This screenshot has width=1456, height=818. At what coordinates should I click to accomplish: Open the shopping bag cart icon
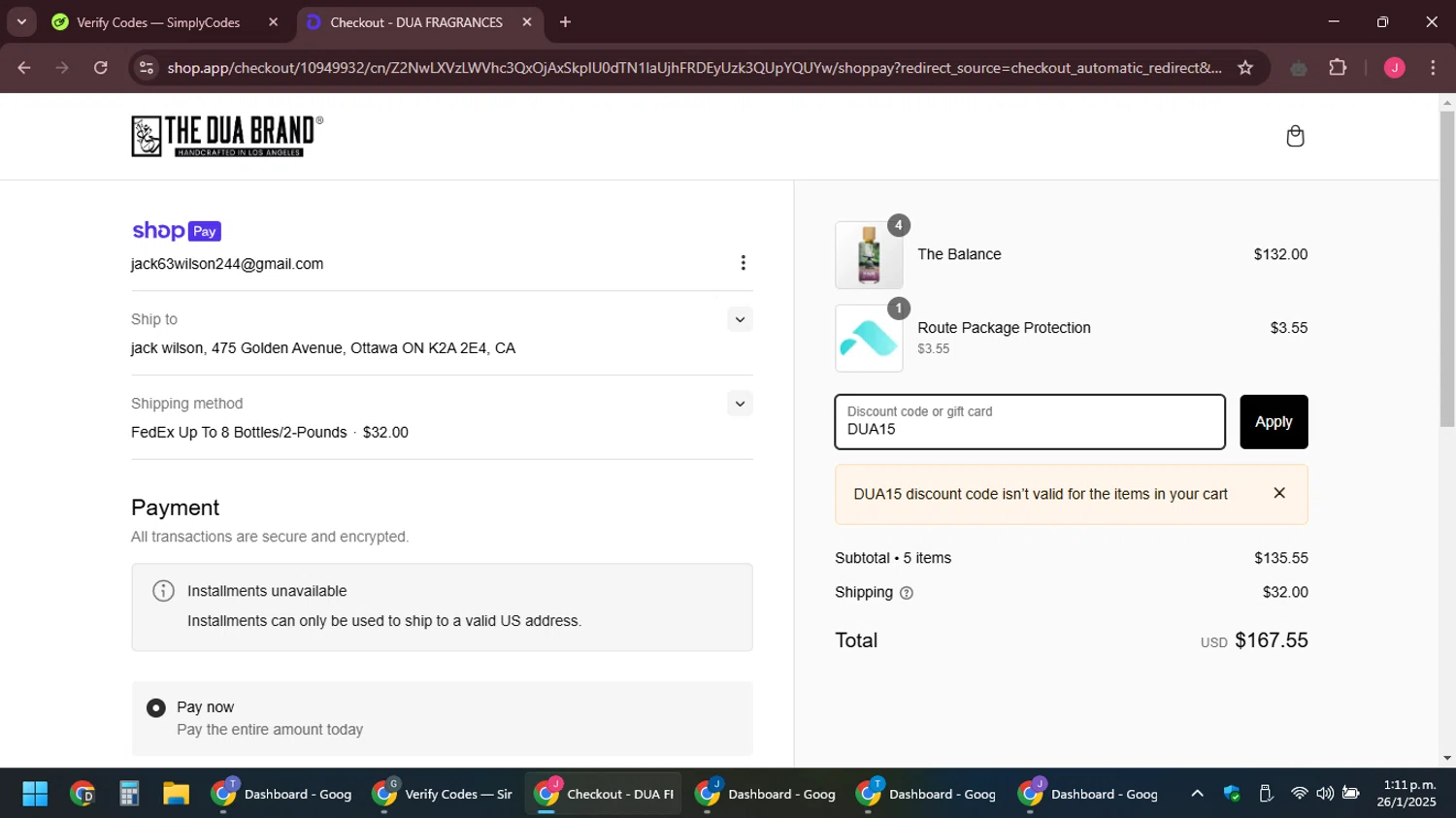(x=1295, y=136)
